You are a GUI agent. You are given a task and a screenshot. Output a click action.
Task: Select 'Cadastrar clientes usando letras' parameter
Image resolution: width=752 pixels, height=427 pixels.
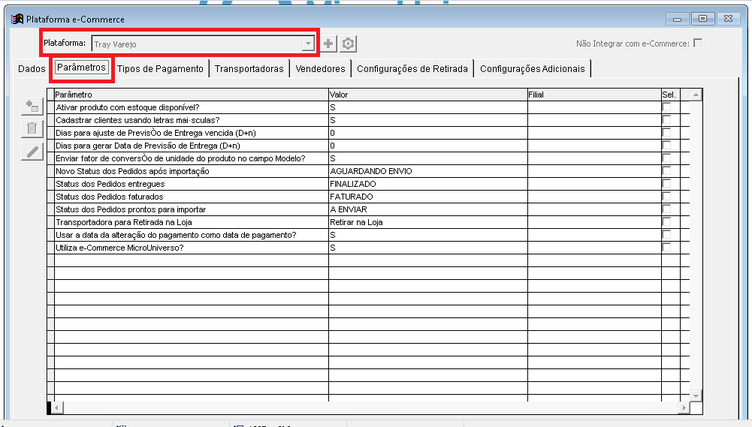(x=191, y=120)
